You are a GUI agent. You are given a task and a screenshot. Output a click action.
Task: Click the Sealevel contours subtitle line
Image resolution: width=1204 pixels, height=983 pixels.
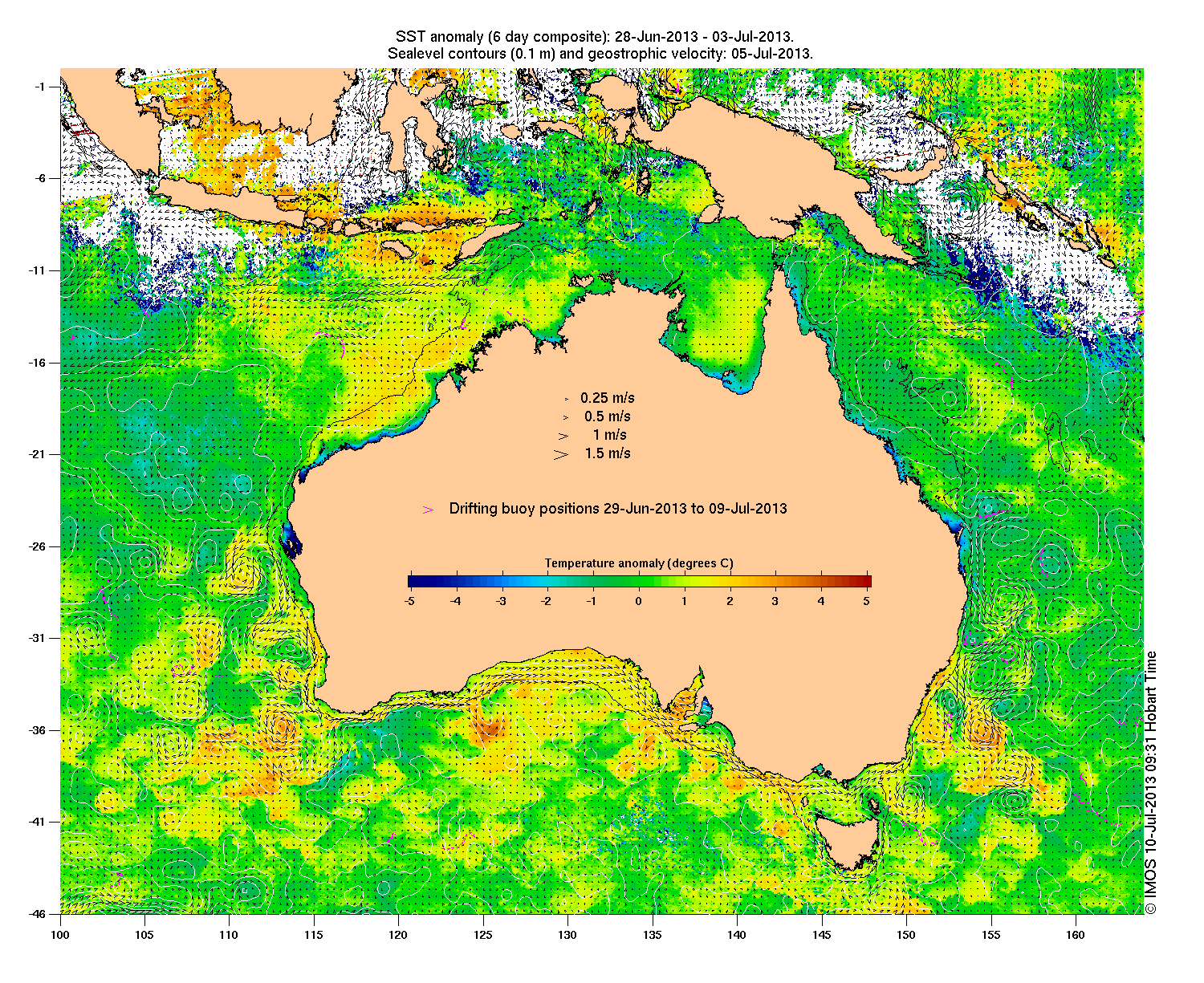pyautogui.click(x=600, y=55)
